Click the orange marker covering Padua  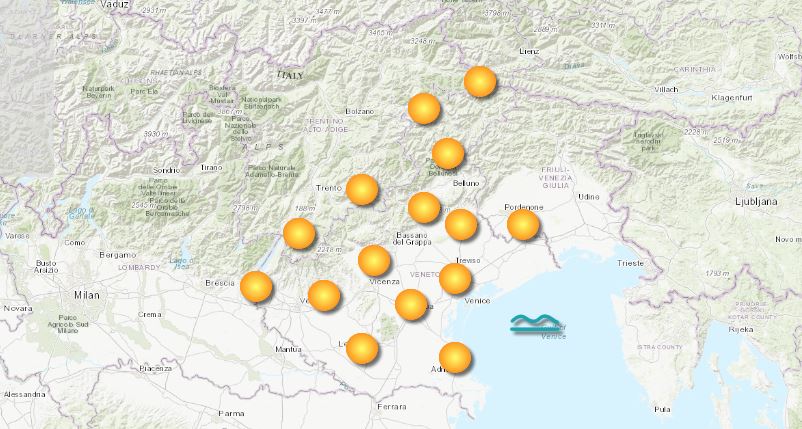[x=411, y=305]
